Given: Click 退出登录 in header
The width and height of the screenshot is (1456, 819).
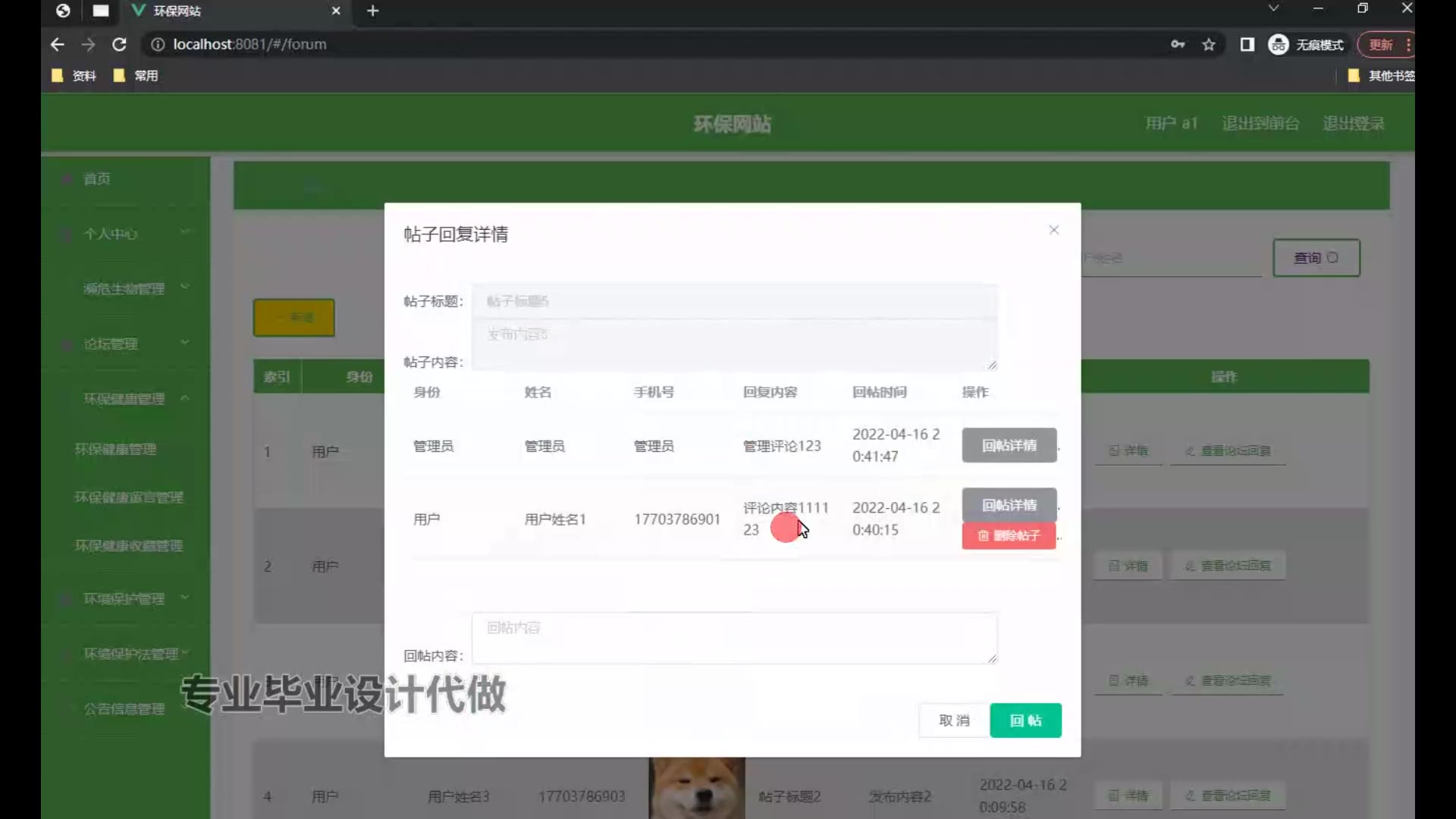Looking at the screenshot, I should point(1354,124).
